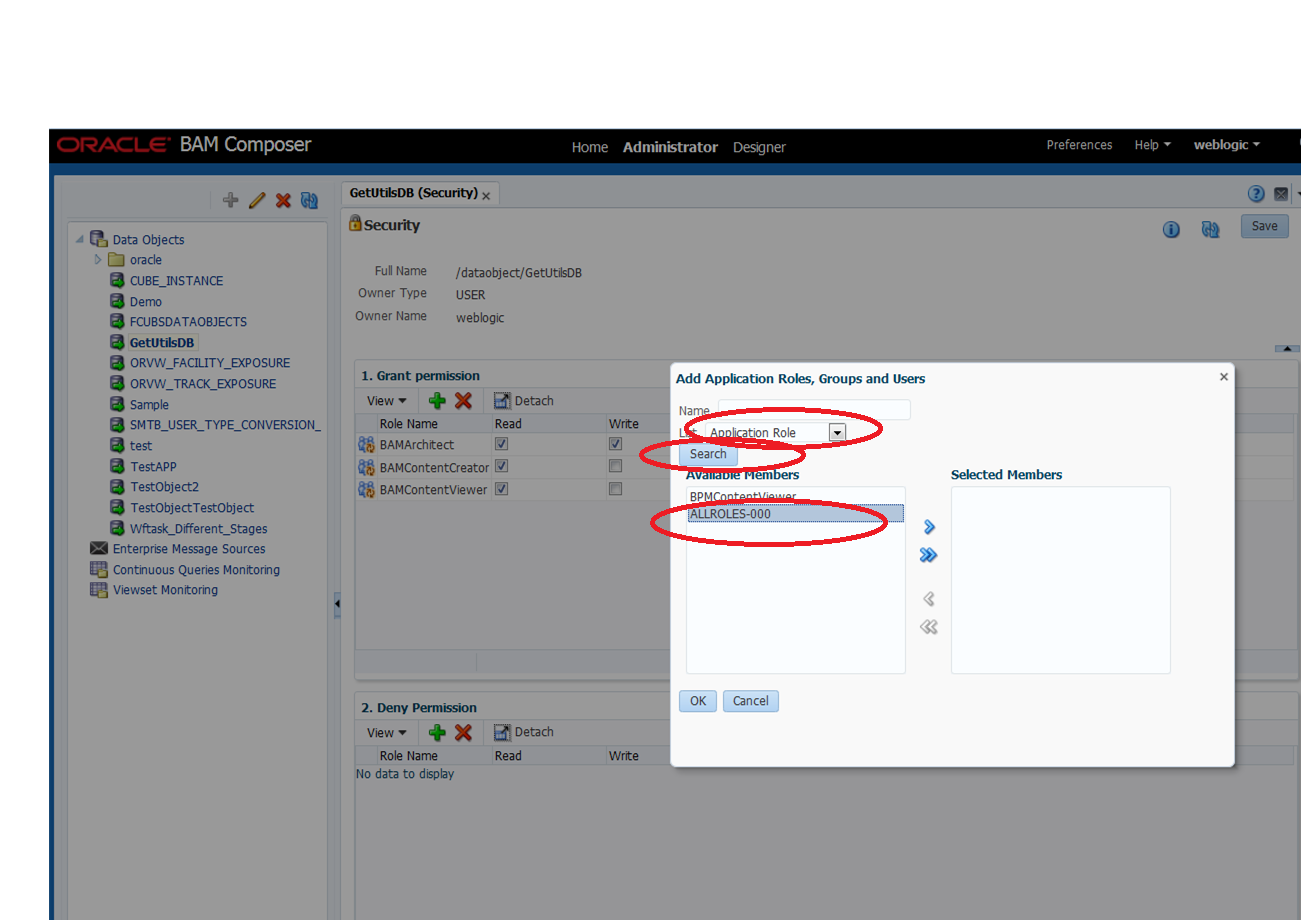The height and width of the screenshot is (920, 1301).
Task: Remove all members with double left arrow
Action: coord(929,627)
